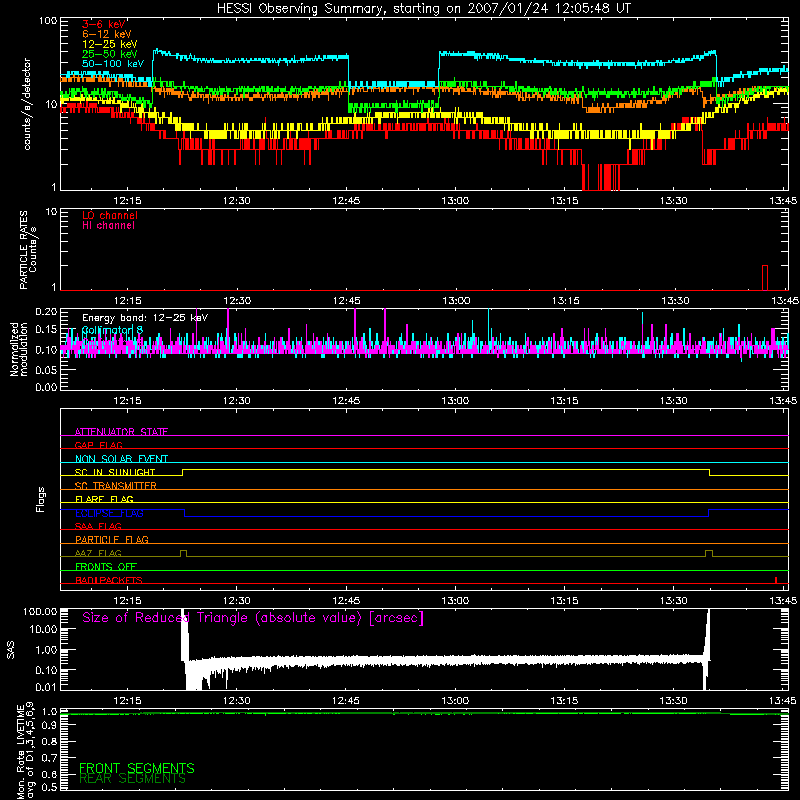
Task: Click the 13:30 tick on SAS plot
Action: click(673, 701)
